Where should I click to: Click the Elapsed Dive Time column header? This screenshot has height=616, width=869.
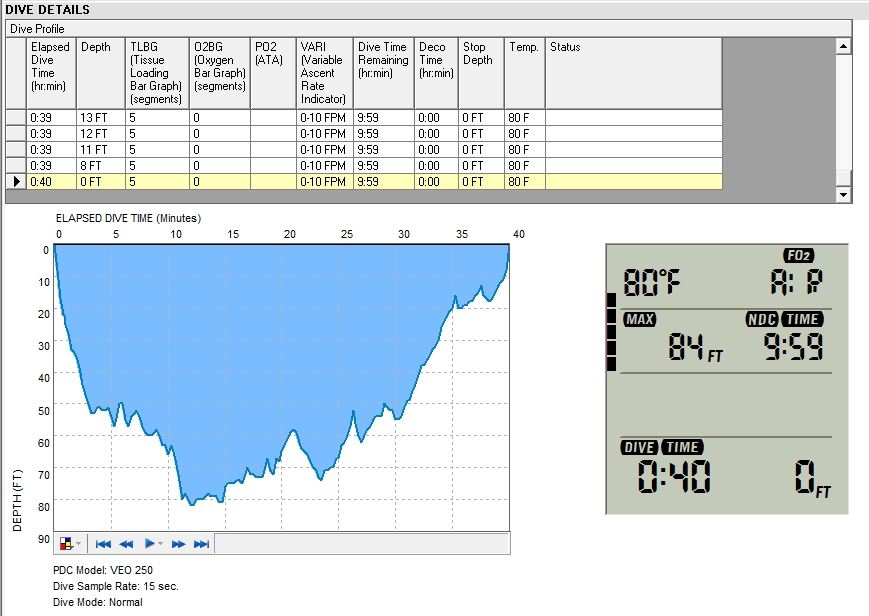tap(51, 73)
